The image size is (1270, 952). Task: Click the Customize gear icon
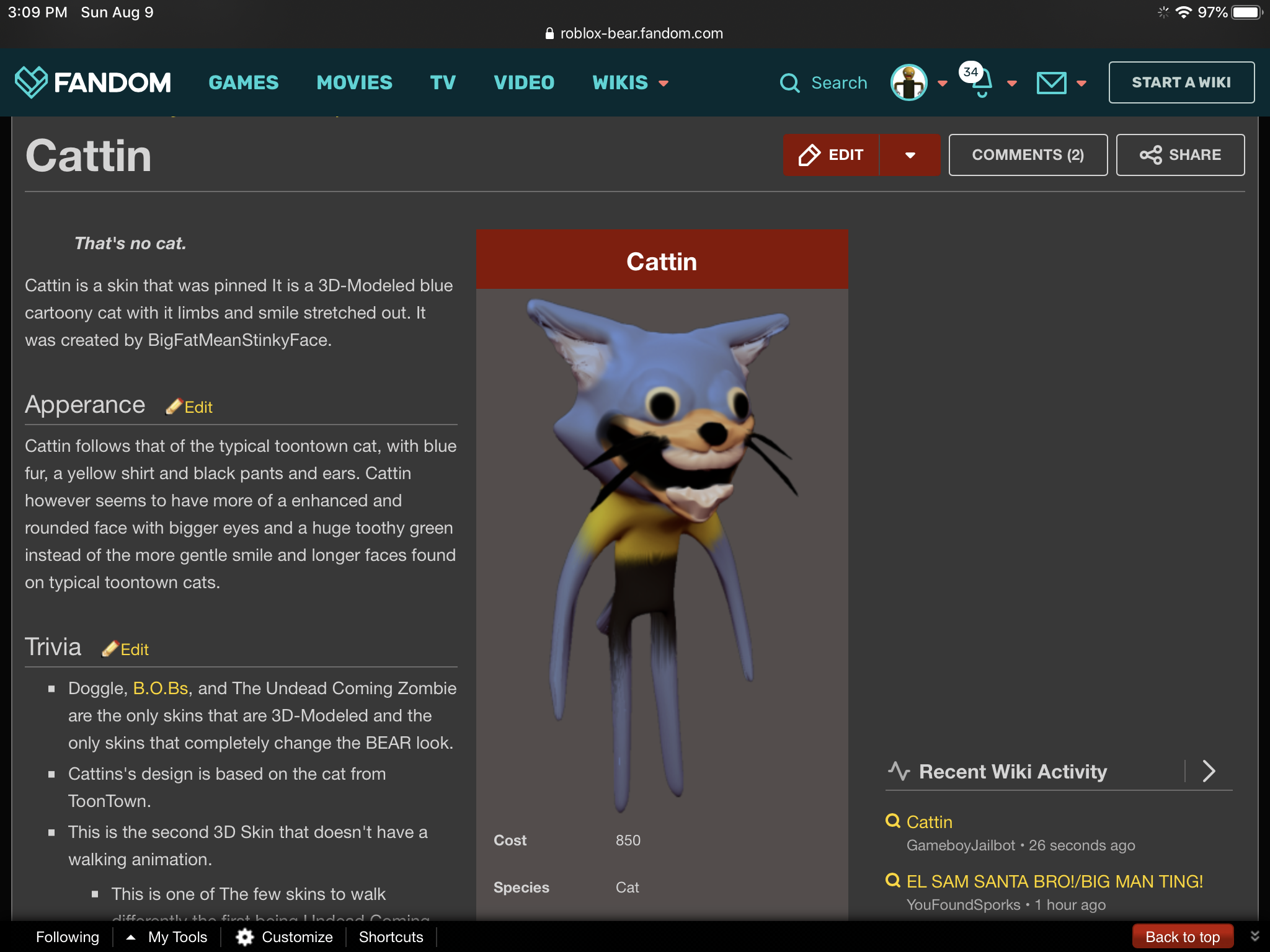pos(245,937)
